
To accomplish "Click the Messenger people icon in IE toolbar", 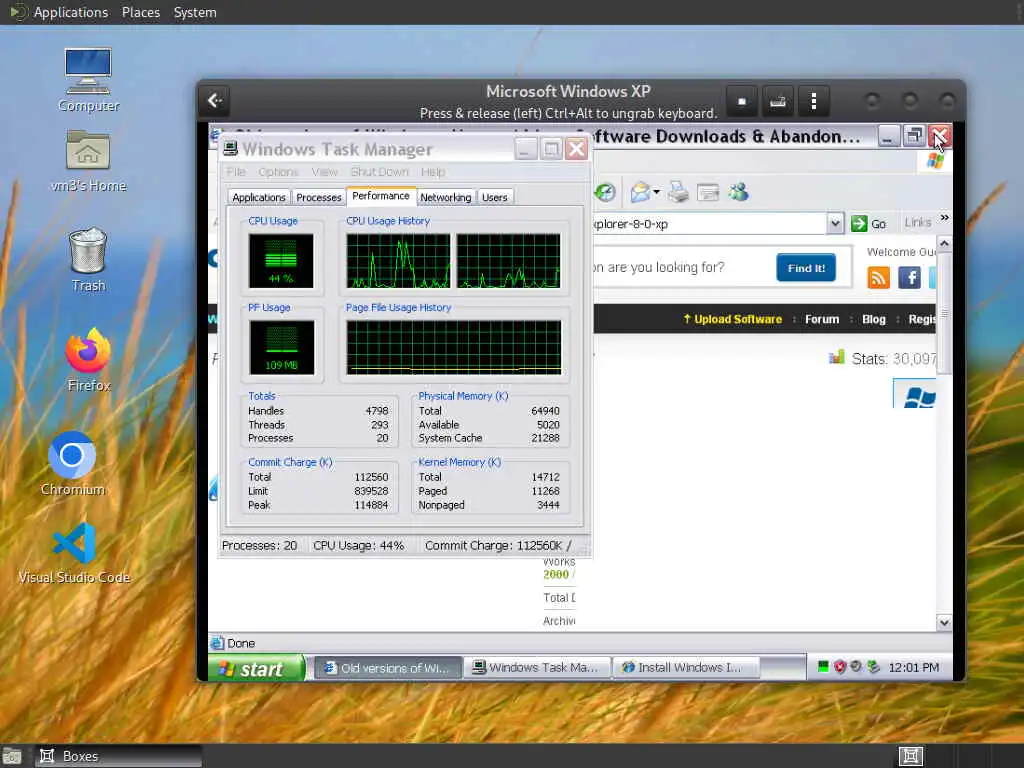I will pos(739,192).
